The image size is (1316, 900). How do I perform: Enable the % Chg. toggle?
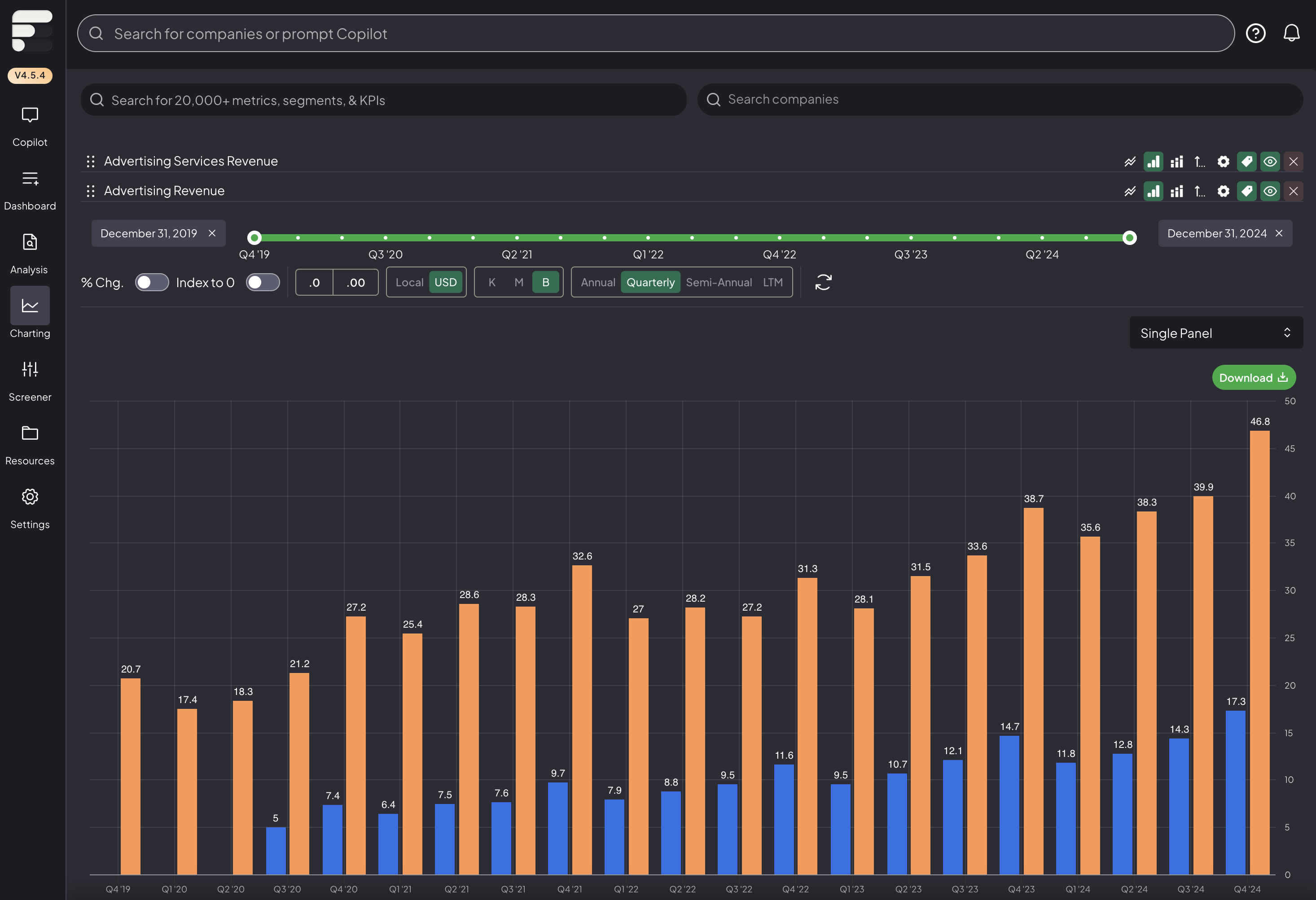coord(152,282)
